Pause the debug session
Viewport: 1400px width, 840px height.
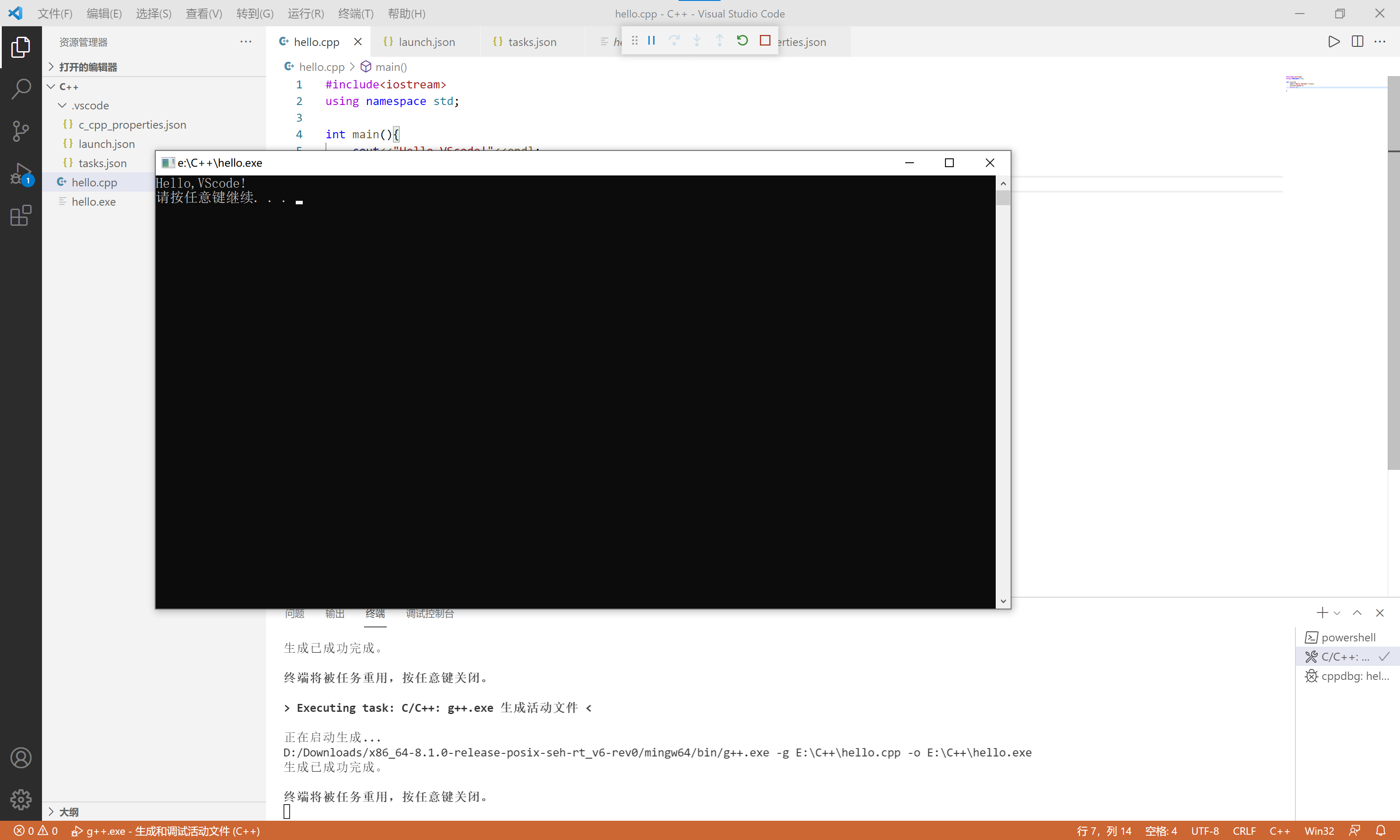point(651,41)
